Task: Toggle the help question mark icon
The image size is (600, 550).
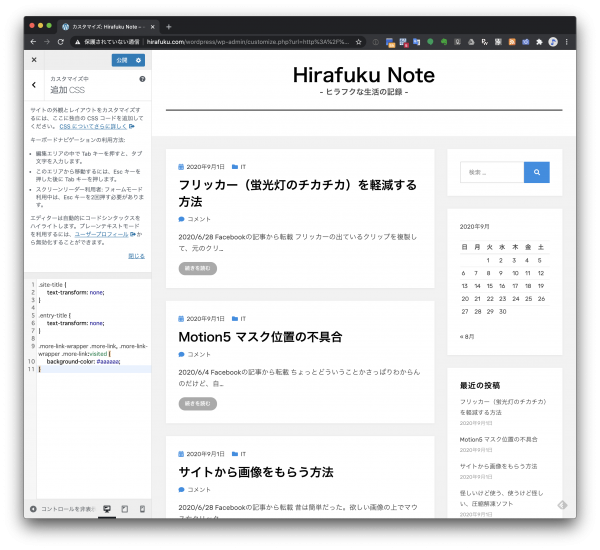Action: pos(142,78)
